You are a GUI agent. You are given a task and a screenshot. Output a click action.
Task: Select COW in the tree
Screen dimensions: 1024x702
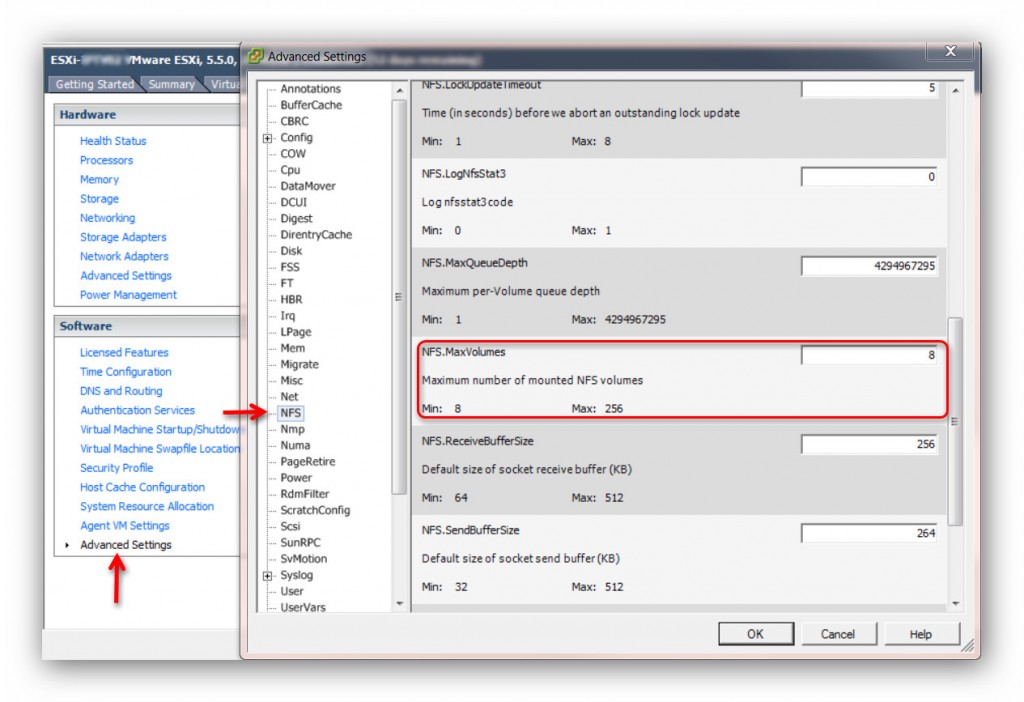pos(293,153)
